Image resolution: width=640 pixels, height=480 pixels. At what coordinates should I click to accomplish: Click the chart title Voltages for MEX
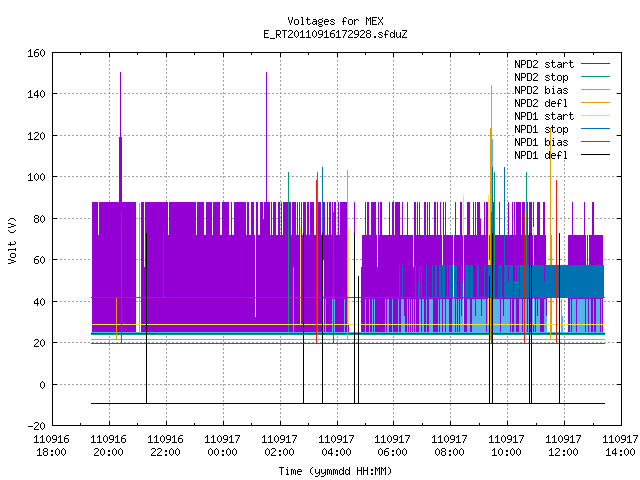tap(335, 21)
